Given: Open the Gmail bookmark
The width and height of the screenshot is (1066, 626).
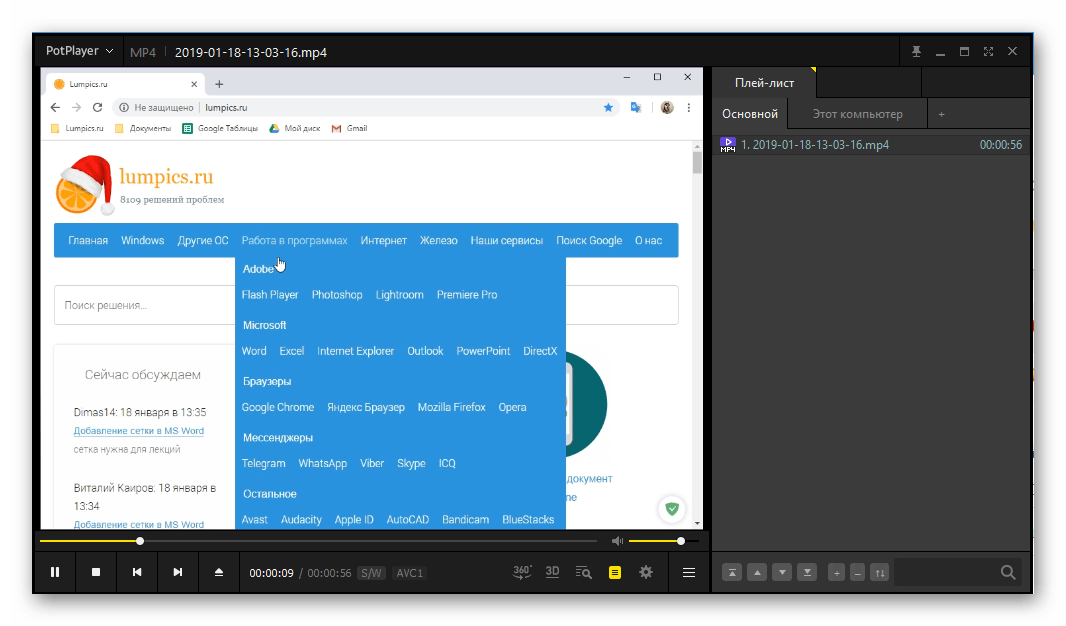Looking at the screenshot, I should tap(349, 128).
